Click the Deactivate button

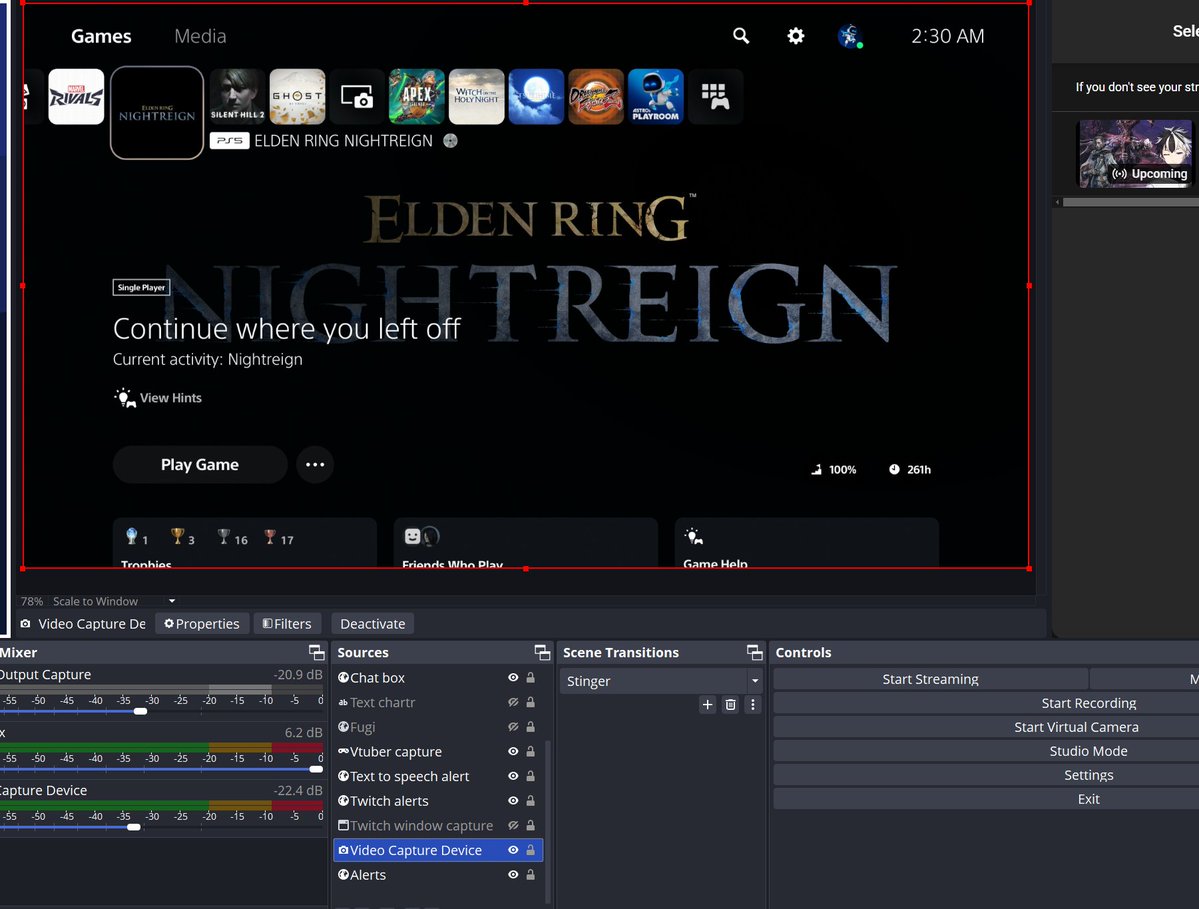click(x=372, y=624)
